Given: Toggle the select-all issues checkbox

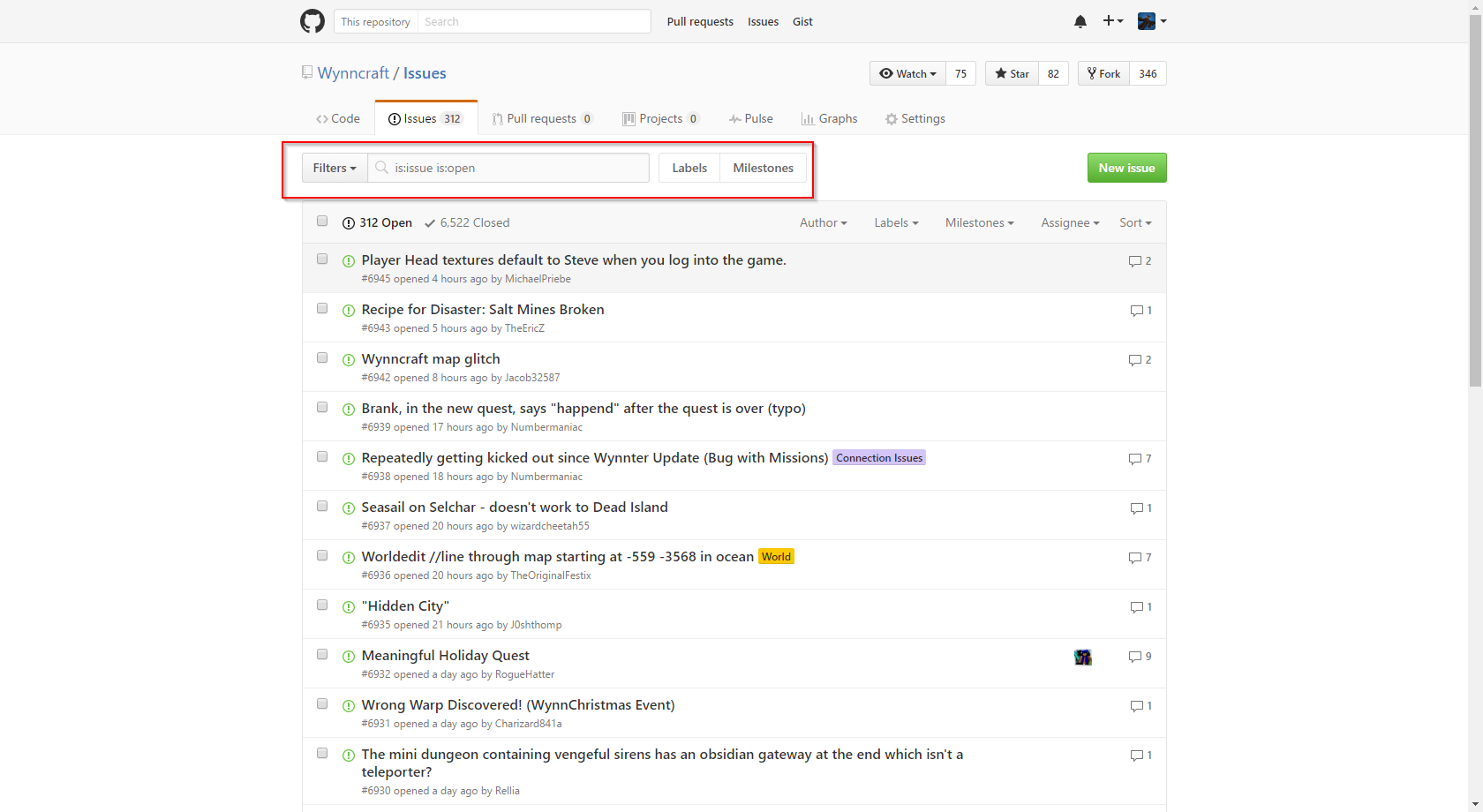Looking at the screenshot, I should (x=322, y=221).
